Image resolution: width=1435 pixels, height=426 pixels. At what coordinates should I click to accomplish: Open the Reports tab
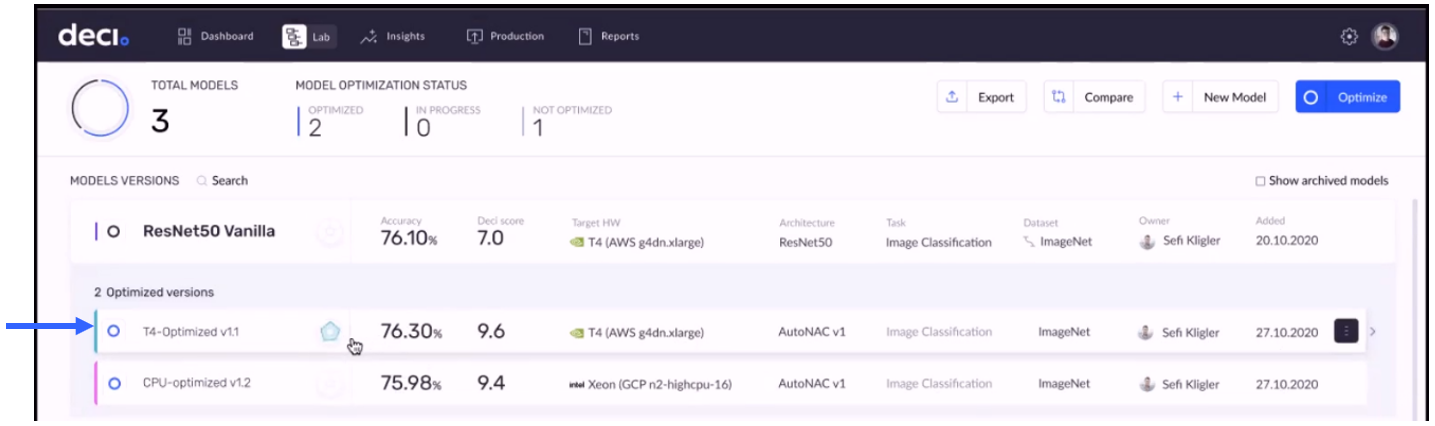(609, 36)
